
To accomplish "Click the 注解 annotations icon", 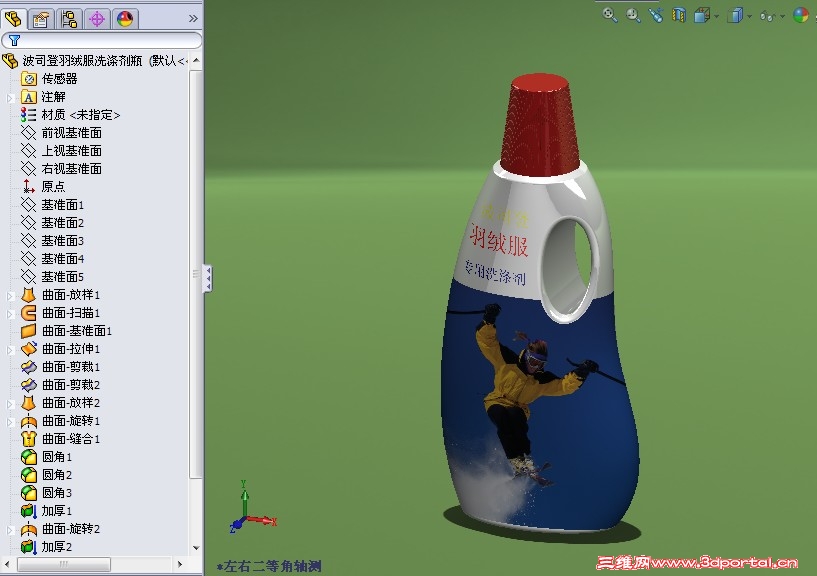I will point(29,97).
